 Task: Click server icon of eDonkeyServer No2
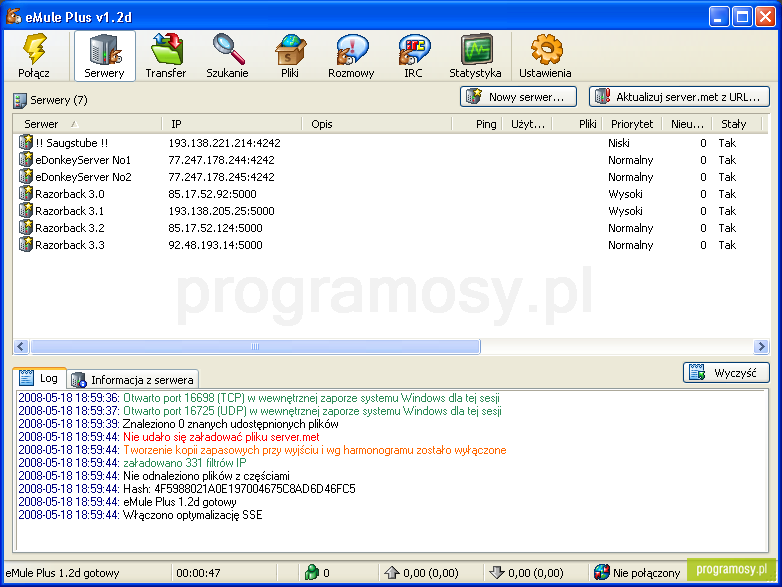tap(26, 177)
